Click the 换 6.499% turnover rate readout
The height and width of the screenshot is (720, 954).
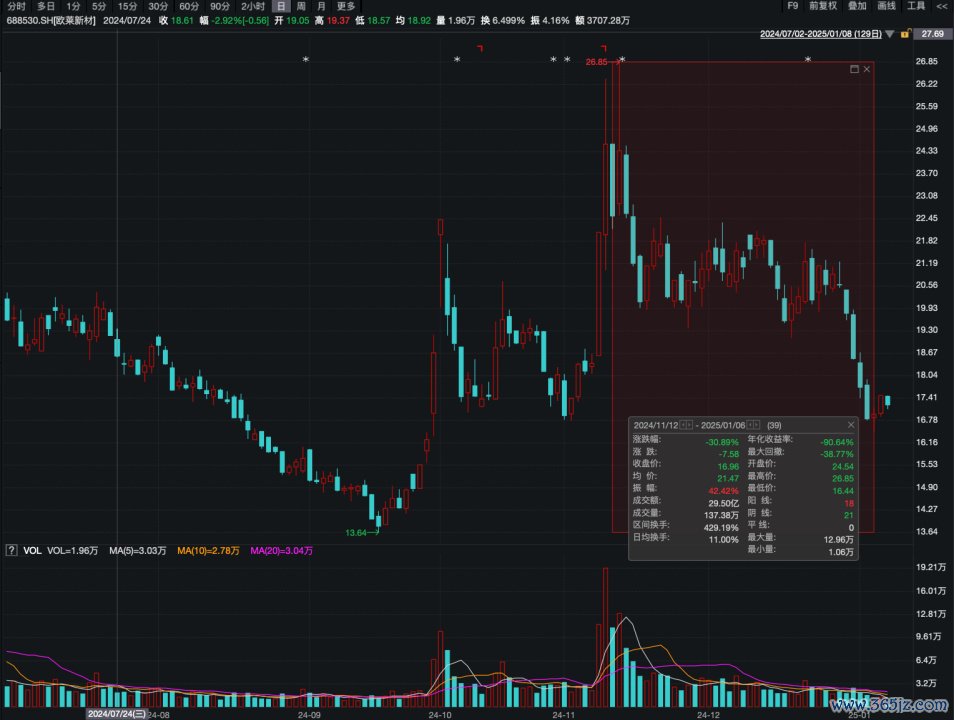point(503,20)
